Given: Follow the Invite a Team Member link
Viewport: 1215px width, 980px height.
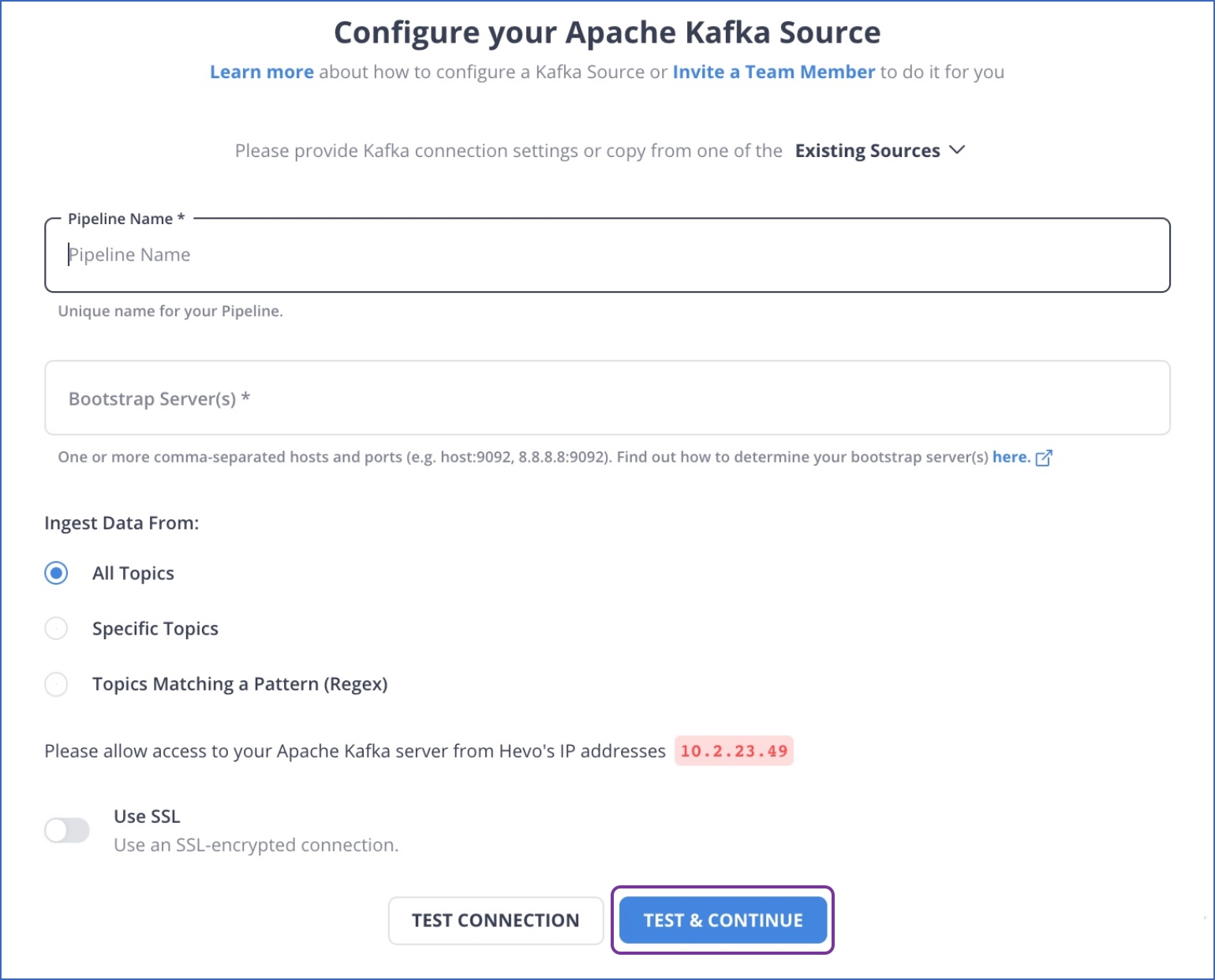Looking at the screenshot, I should click(x=774, y=72).
